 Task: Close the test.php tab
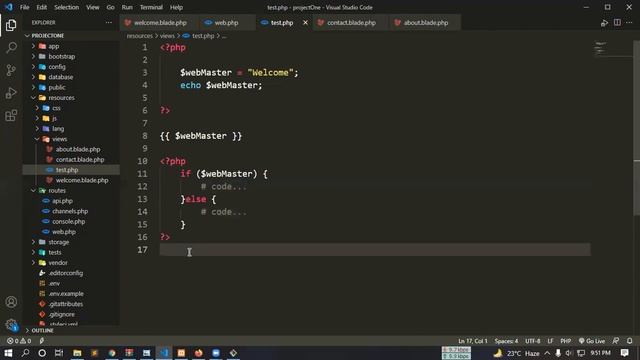[x=305, y=22]
